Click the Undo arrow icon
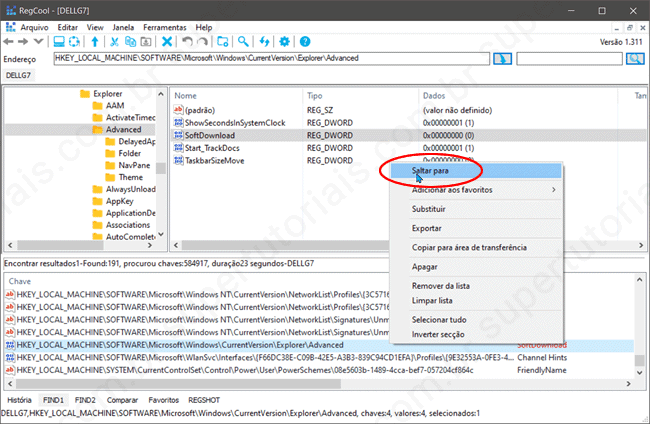Viewport: 650px width, 424px height. (x=187, y=42)
